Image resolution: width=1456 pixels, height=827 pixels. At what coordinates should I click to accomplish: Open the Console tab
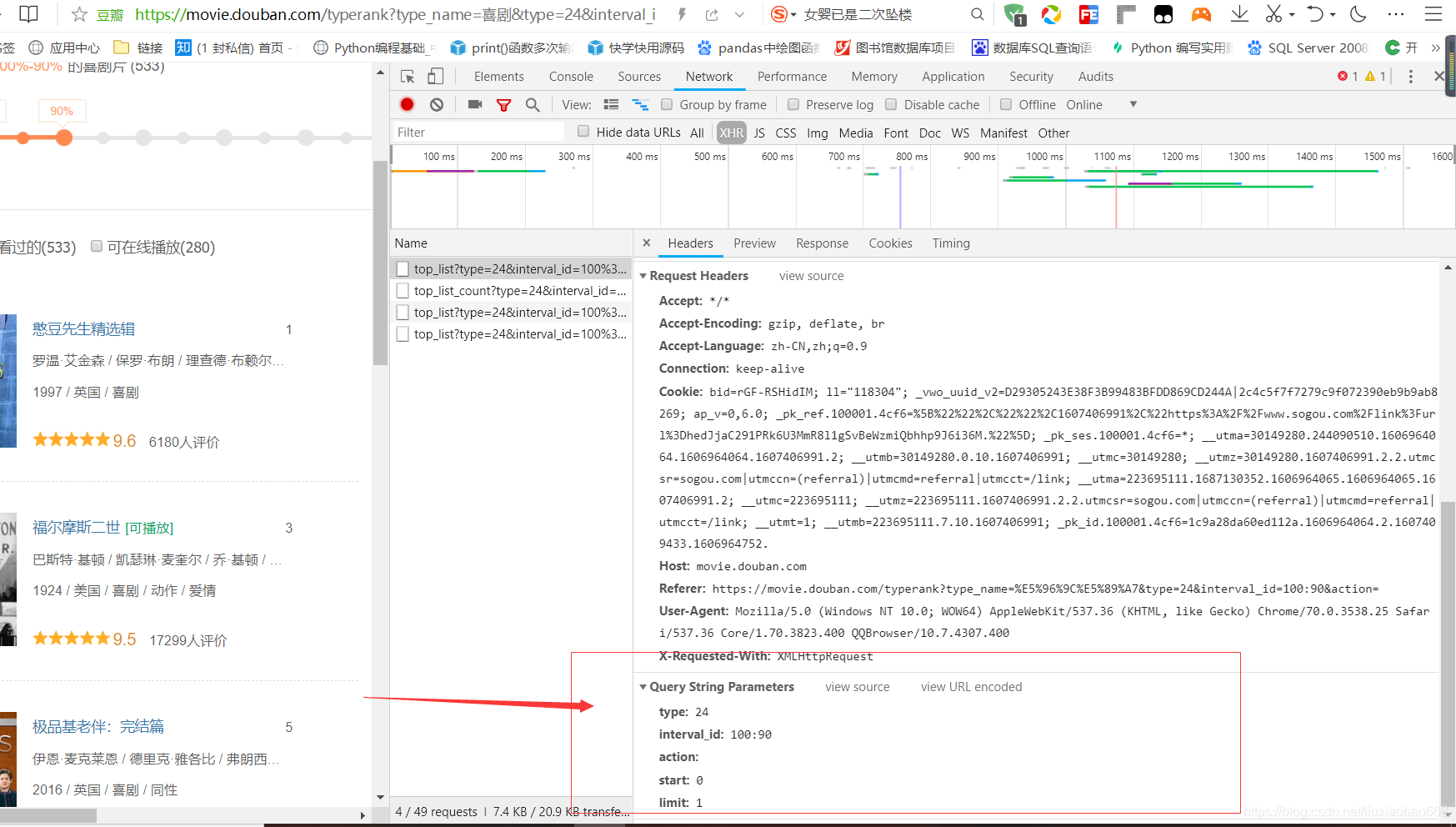(571, 77)
